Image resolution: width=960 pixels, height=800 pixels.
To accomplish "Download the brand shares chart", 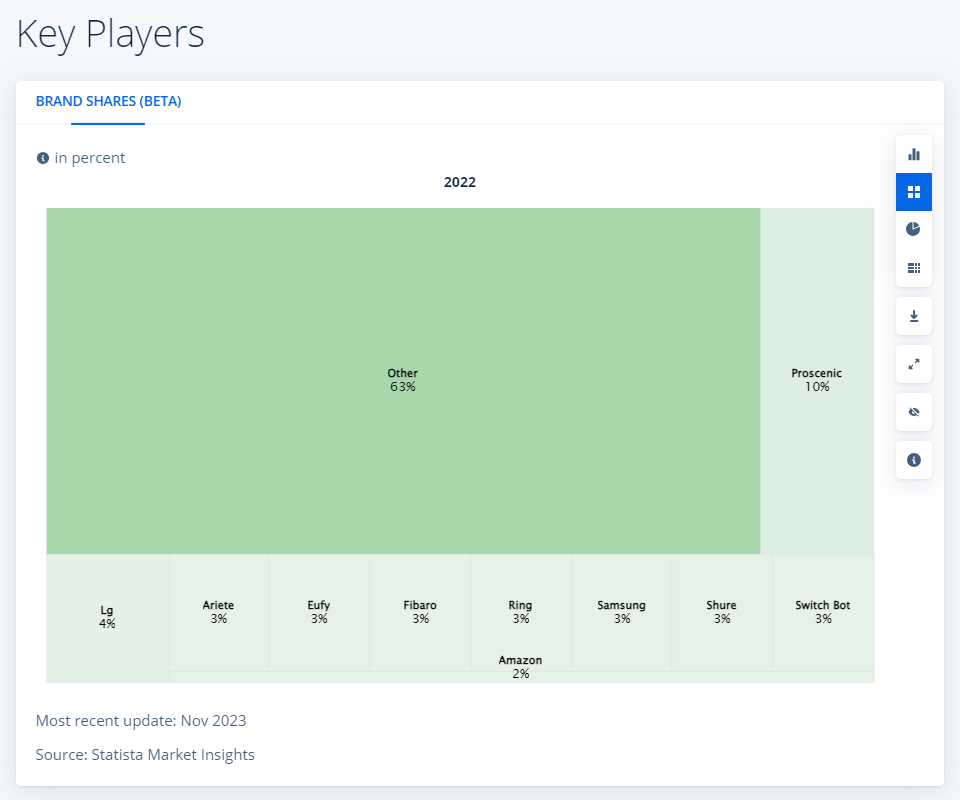I will click(913, 316).
